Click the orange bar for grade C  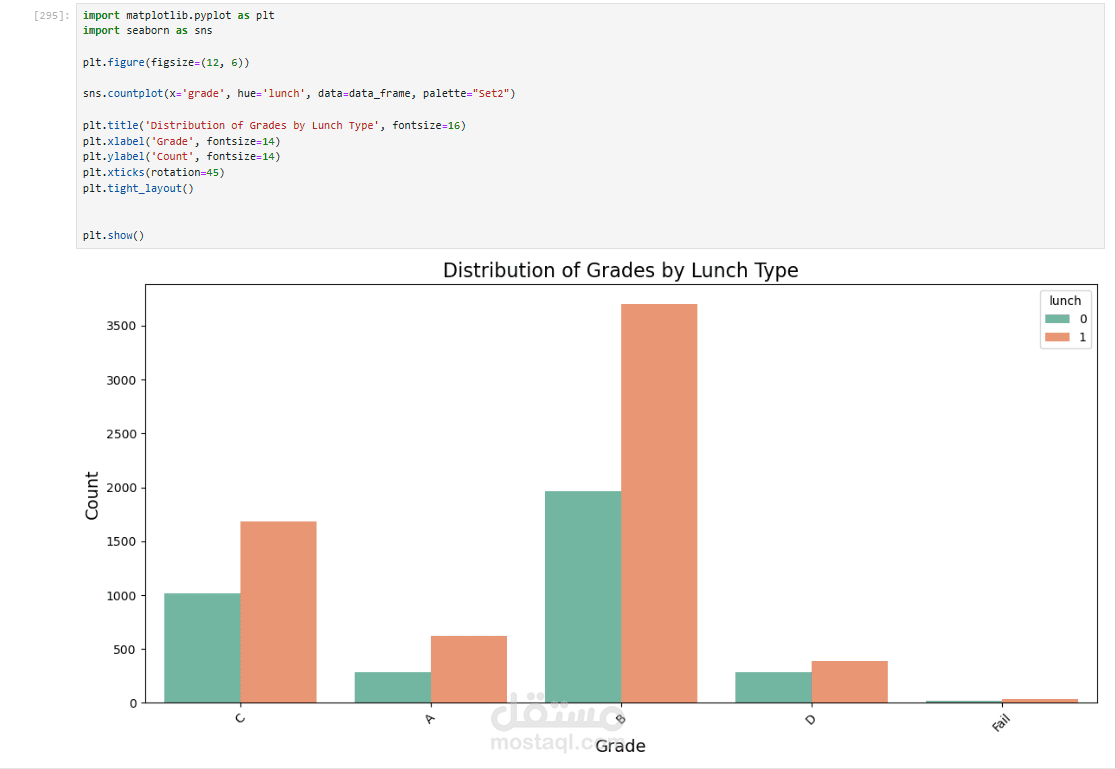pos(278,611)
